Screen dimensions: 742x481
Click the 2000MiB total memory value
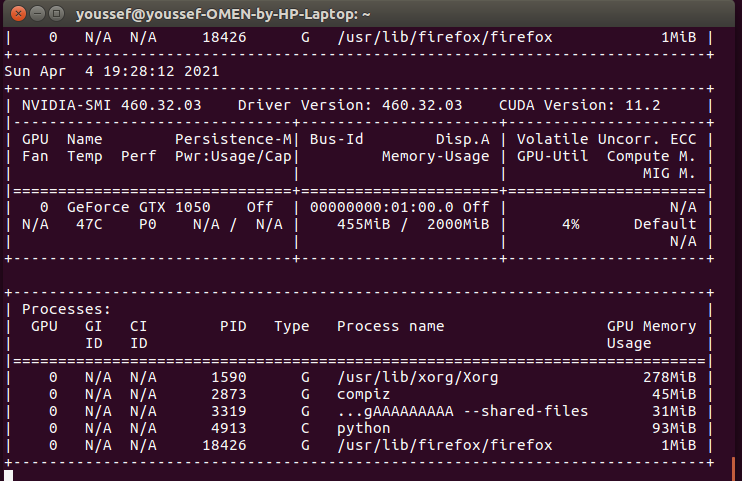click(459, 224)
